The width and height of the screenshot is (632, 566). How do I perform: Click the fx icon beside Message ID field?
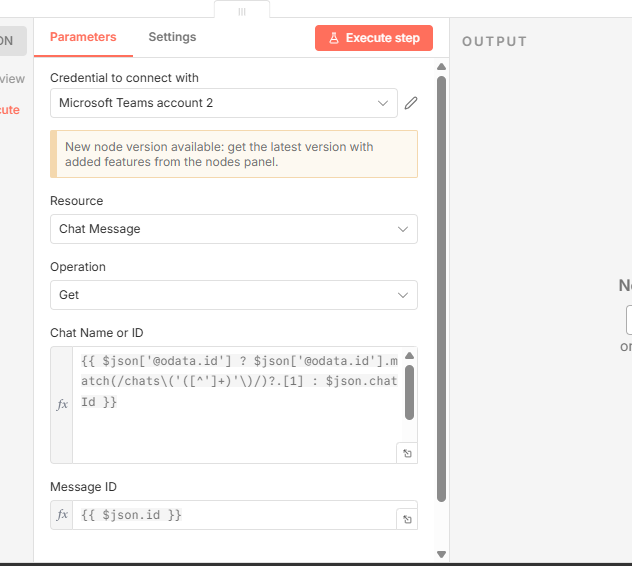[62, 515]
